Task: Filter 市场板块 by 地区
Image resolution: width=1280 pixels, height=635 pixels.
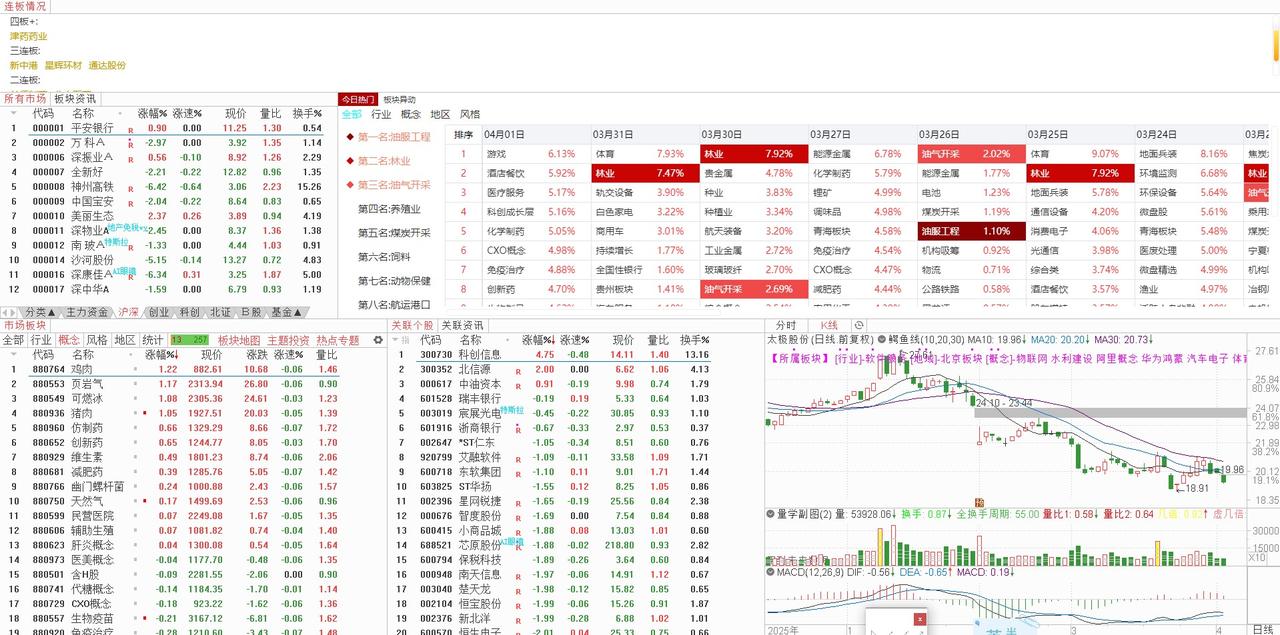Action: point(125,340)
